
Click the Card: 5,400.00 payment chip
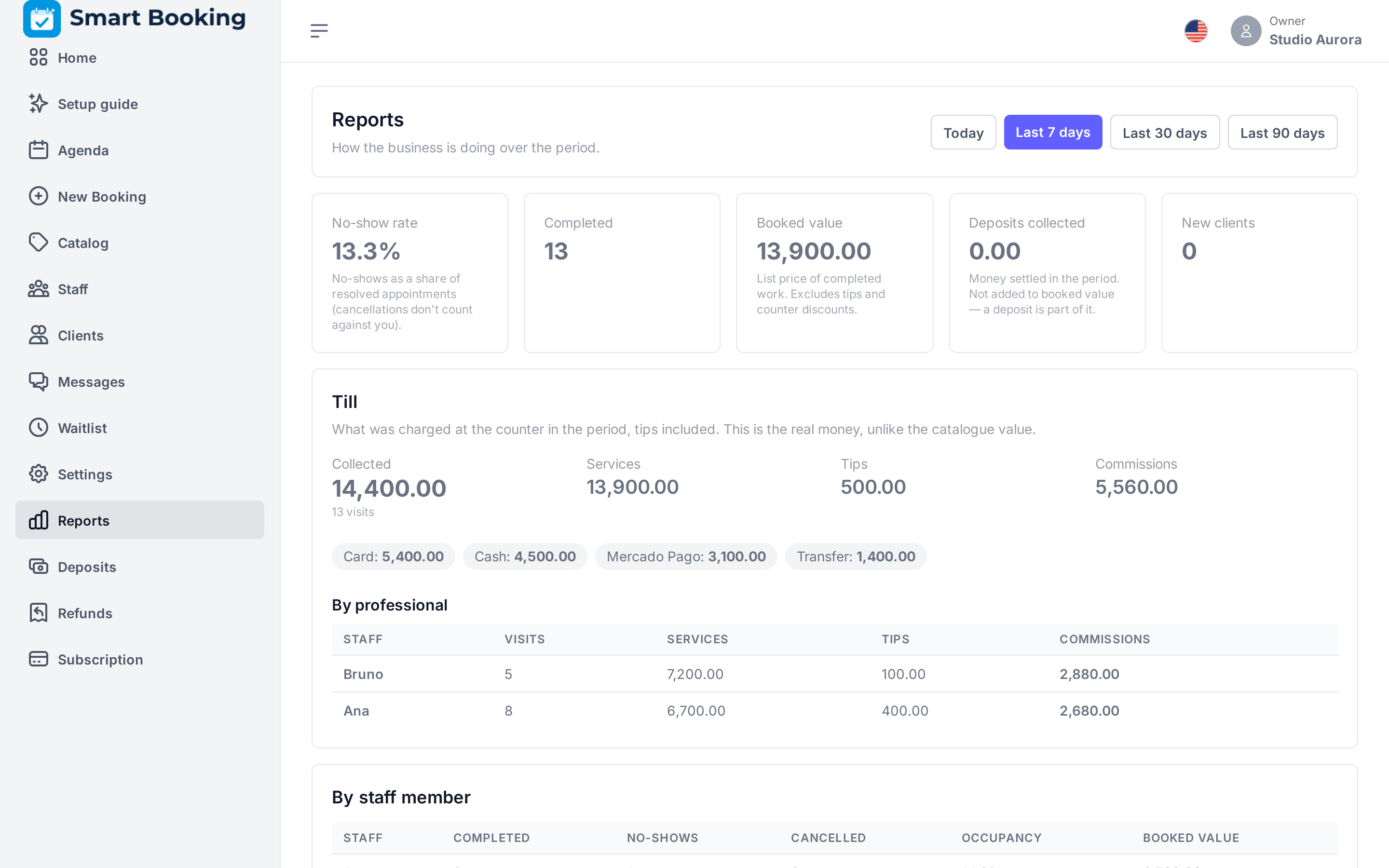coord(393,556)
